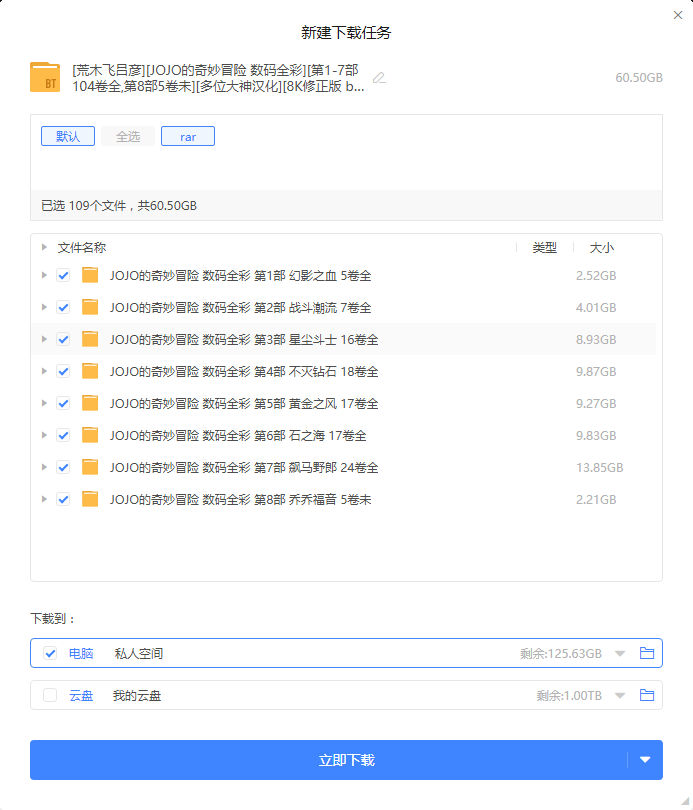Expand all files via 文件名称 header arrow
This screenshot has width=693, height=810.
click(x=44, y=247)
